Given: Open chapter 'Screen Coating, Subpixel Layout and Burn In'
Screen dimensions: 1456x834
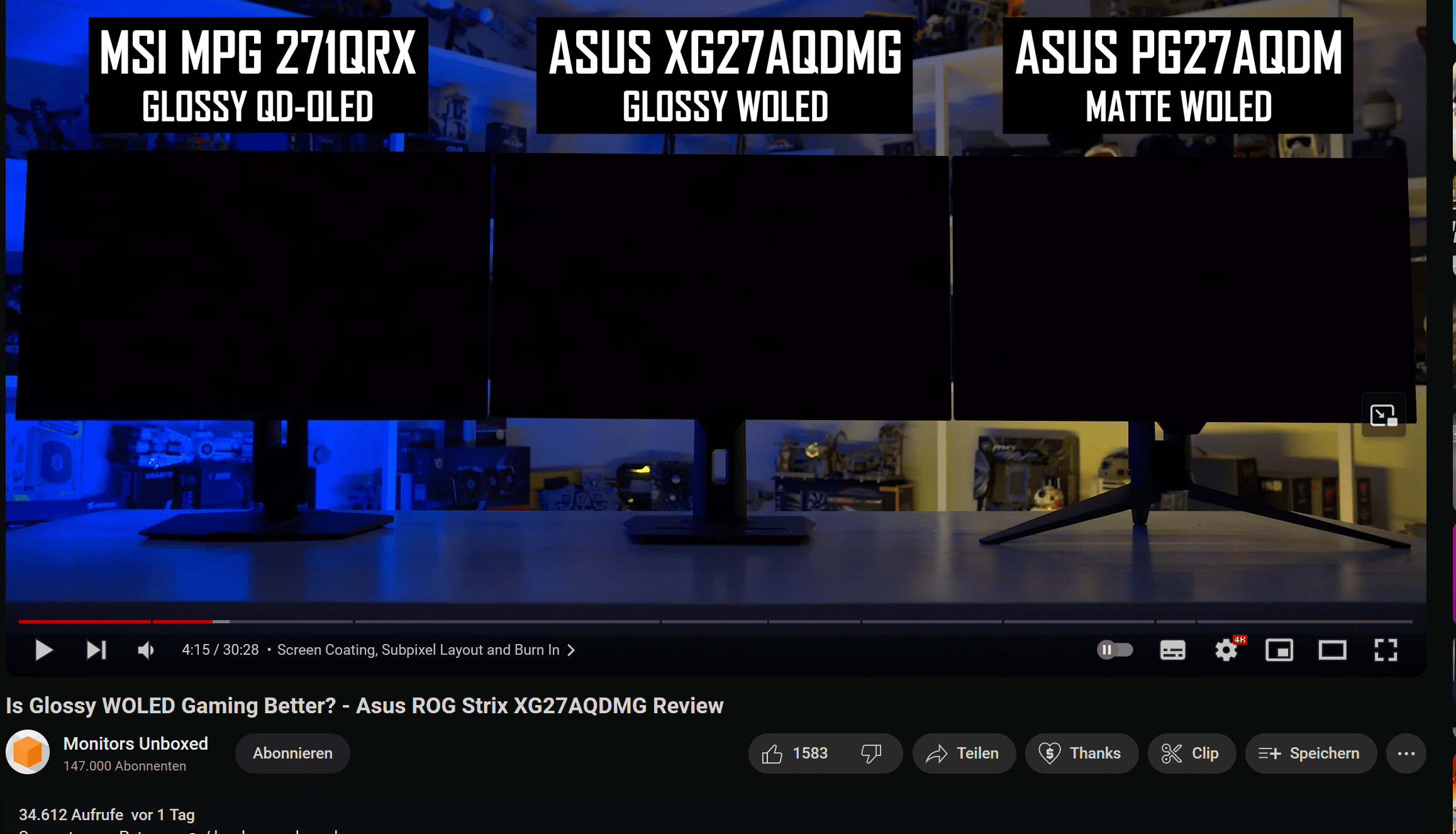Looking at the screenshot, I should [418, 650].
